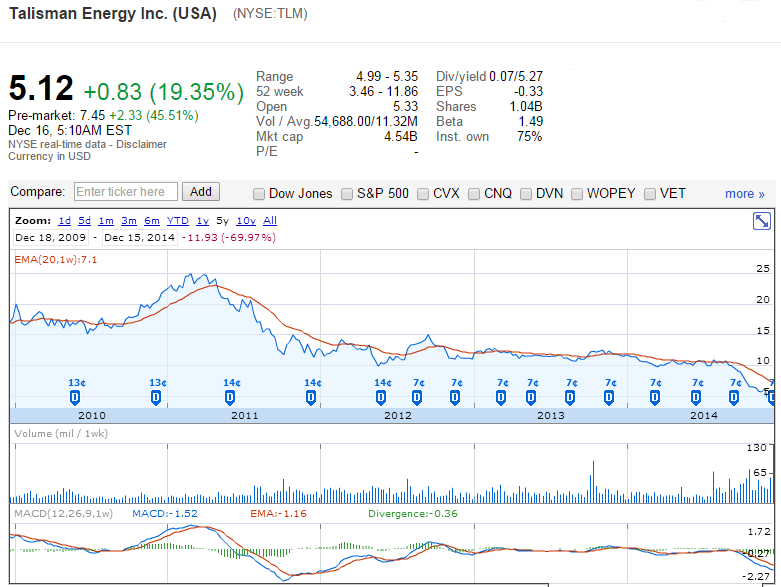Click the Inst. own 75% value
The image size is (781, 587).
click(529, 136)
